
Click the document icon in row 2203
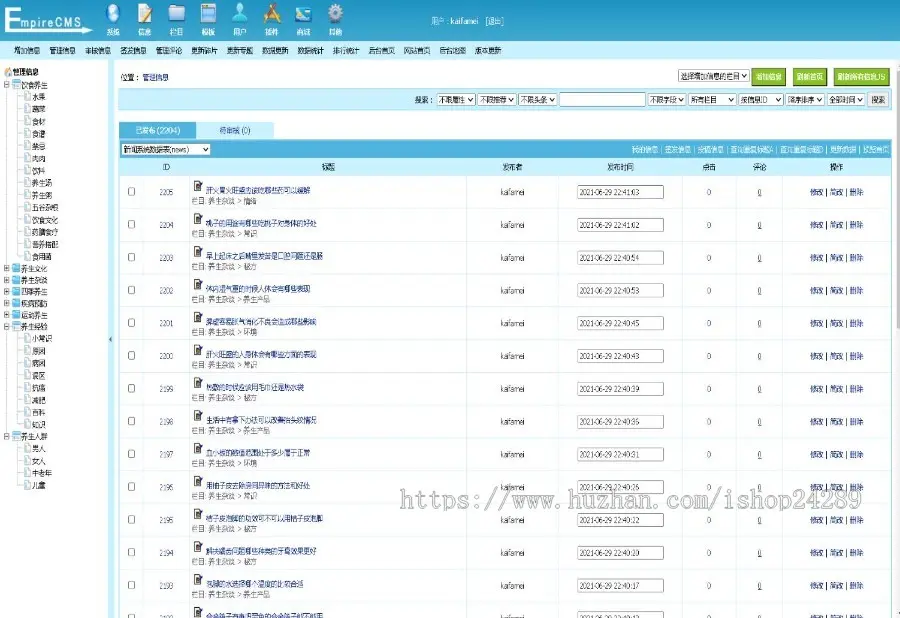(198, 251)
